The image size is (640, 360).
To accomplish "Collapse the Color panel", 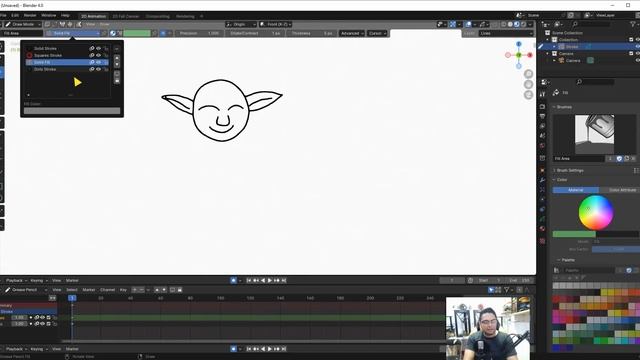I will 561,180.
